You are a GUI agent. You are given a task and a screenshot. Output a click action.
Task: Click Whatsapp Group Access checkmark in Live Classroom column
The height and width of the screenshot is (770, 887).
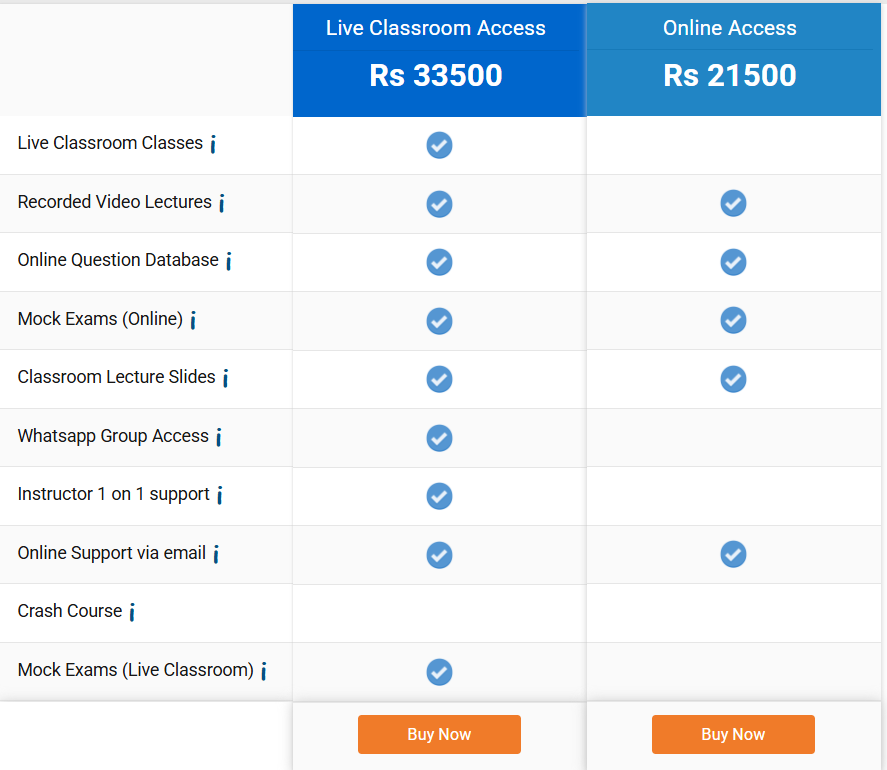439,438
